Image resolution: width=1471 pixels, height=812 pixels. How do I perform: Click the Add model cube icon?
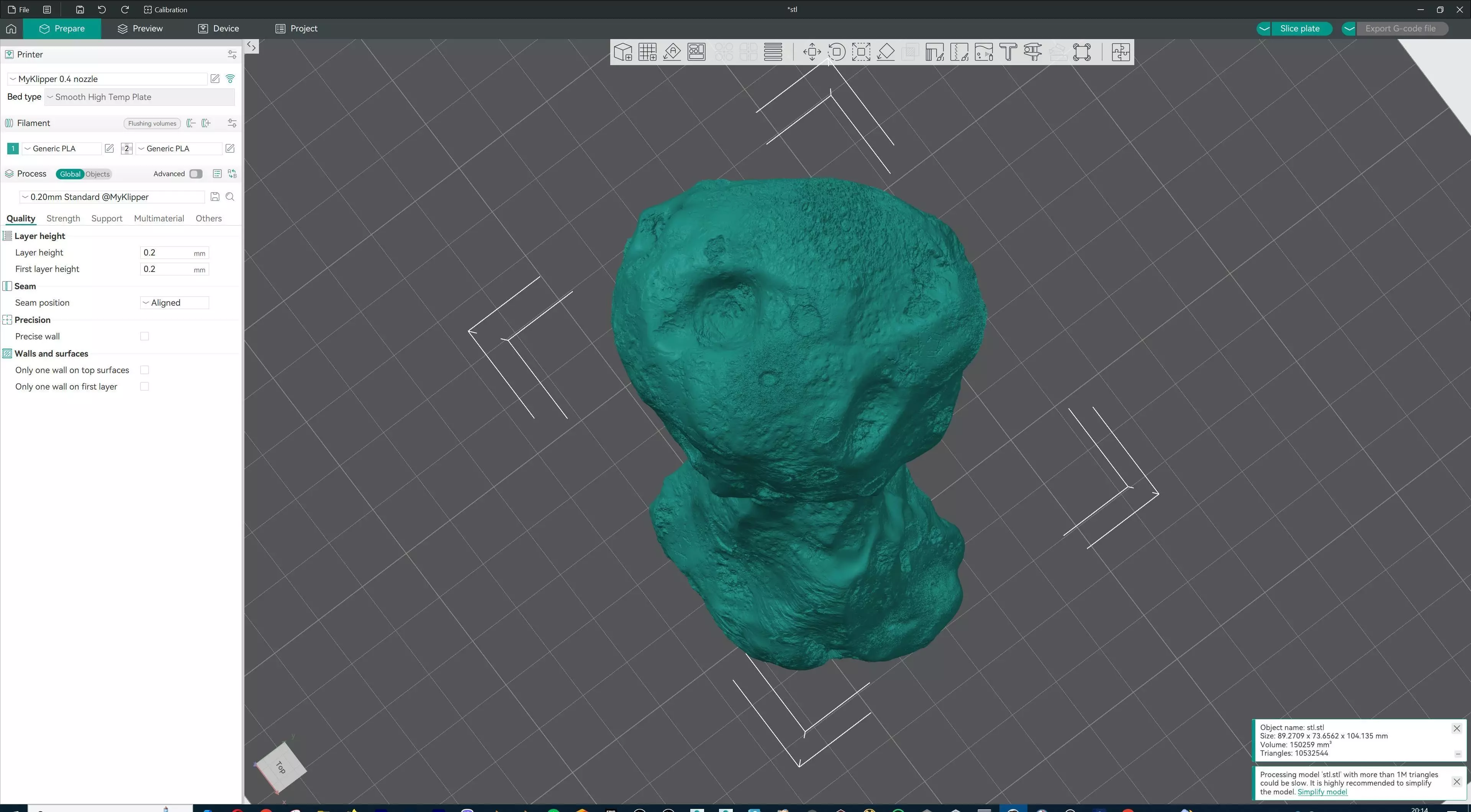click(x=622, y=52)
